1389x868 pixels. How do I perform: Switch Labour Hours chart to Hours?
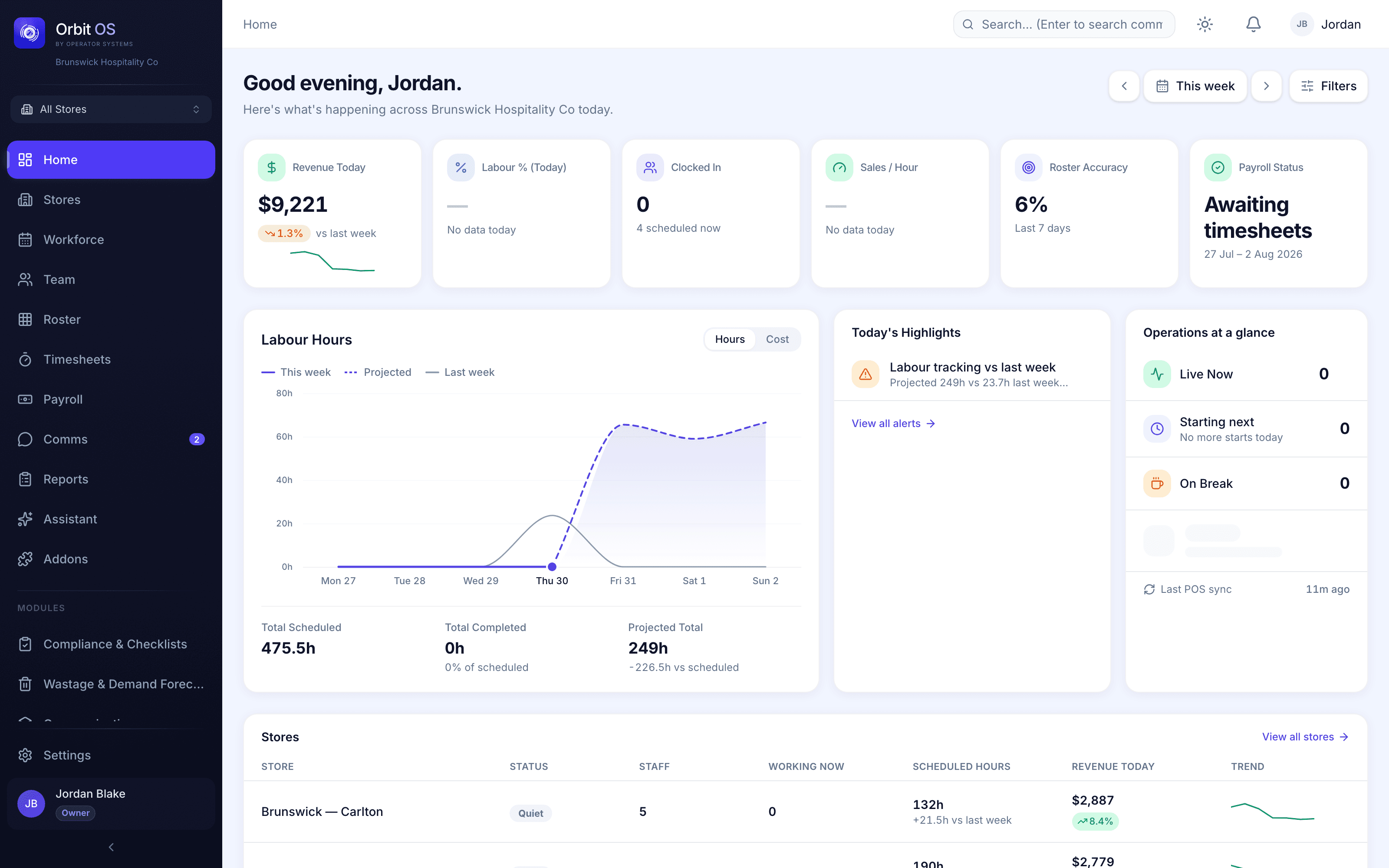[x=730, y=339]
